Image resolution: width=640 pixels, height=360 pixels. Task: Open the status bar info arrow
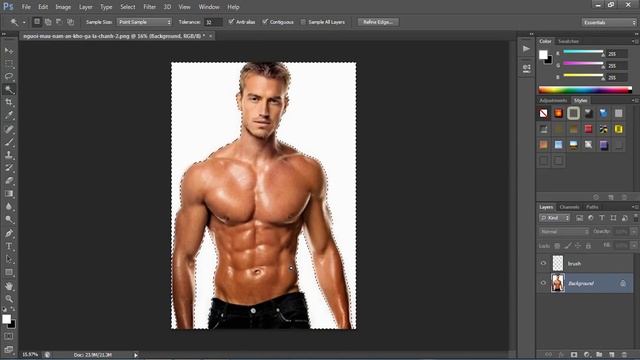136,355
